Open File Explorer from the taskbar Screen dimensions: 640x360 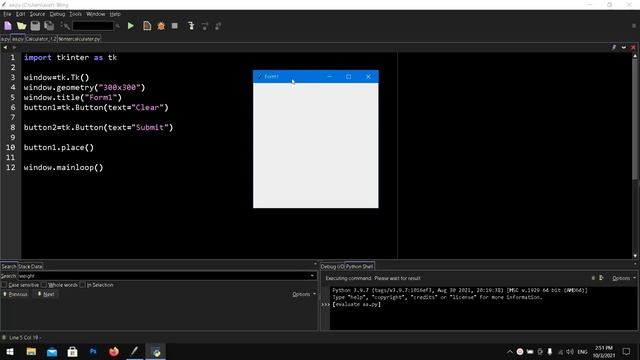(x=31, y=351)
